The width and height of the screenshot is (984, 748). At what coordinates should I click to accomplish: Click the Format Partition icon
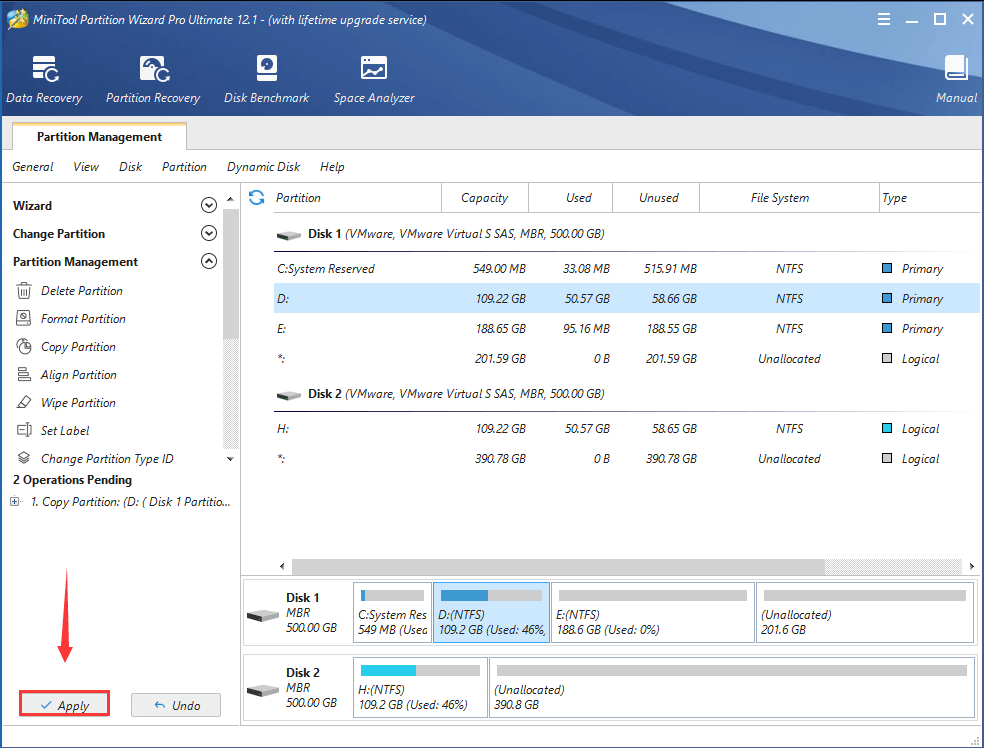pyautogui.click(x=24, y=319)
